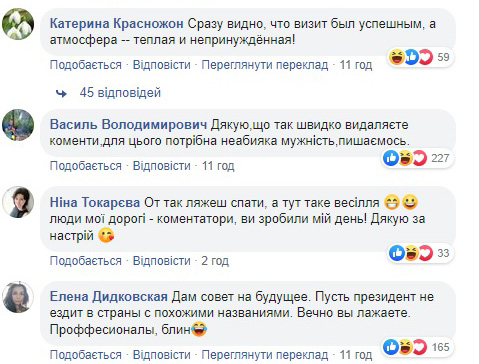View reaction icons on the 165-reaction comment

tap(405, 347)
